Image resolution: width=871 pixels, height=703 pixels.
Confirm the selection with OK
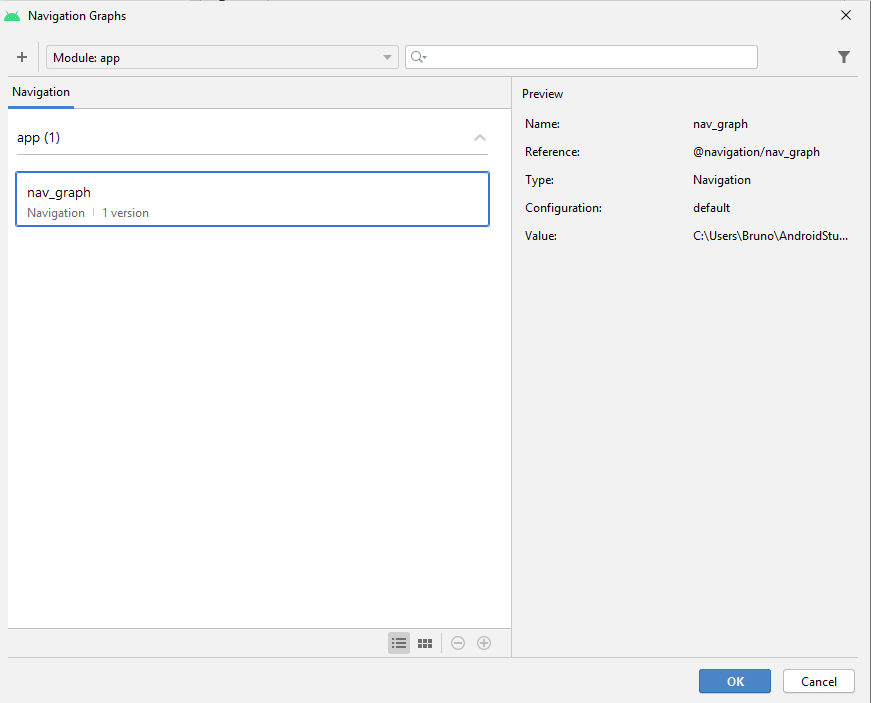735,681
